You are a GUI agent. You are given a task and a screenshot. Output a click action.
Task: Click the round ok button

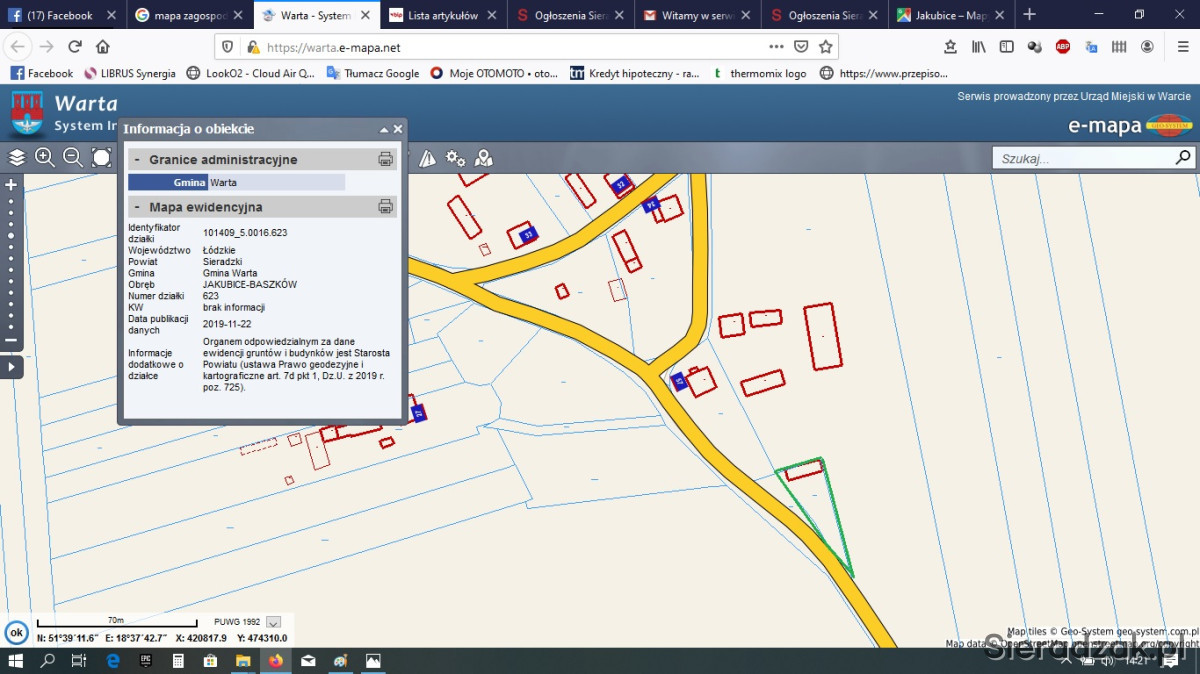coord(16,632)
